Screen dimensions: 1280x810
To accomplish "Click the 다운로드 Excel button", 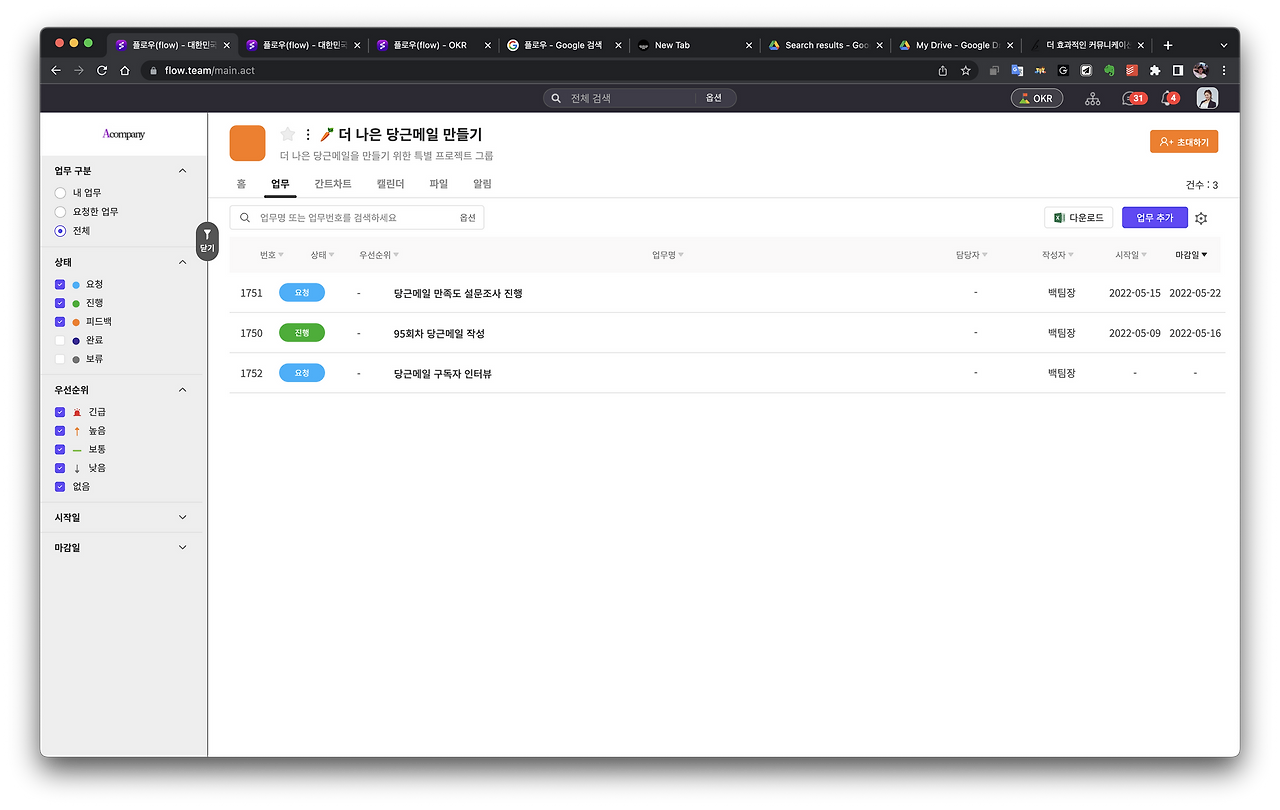I will coord(1079,218).
